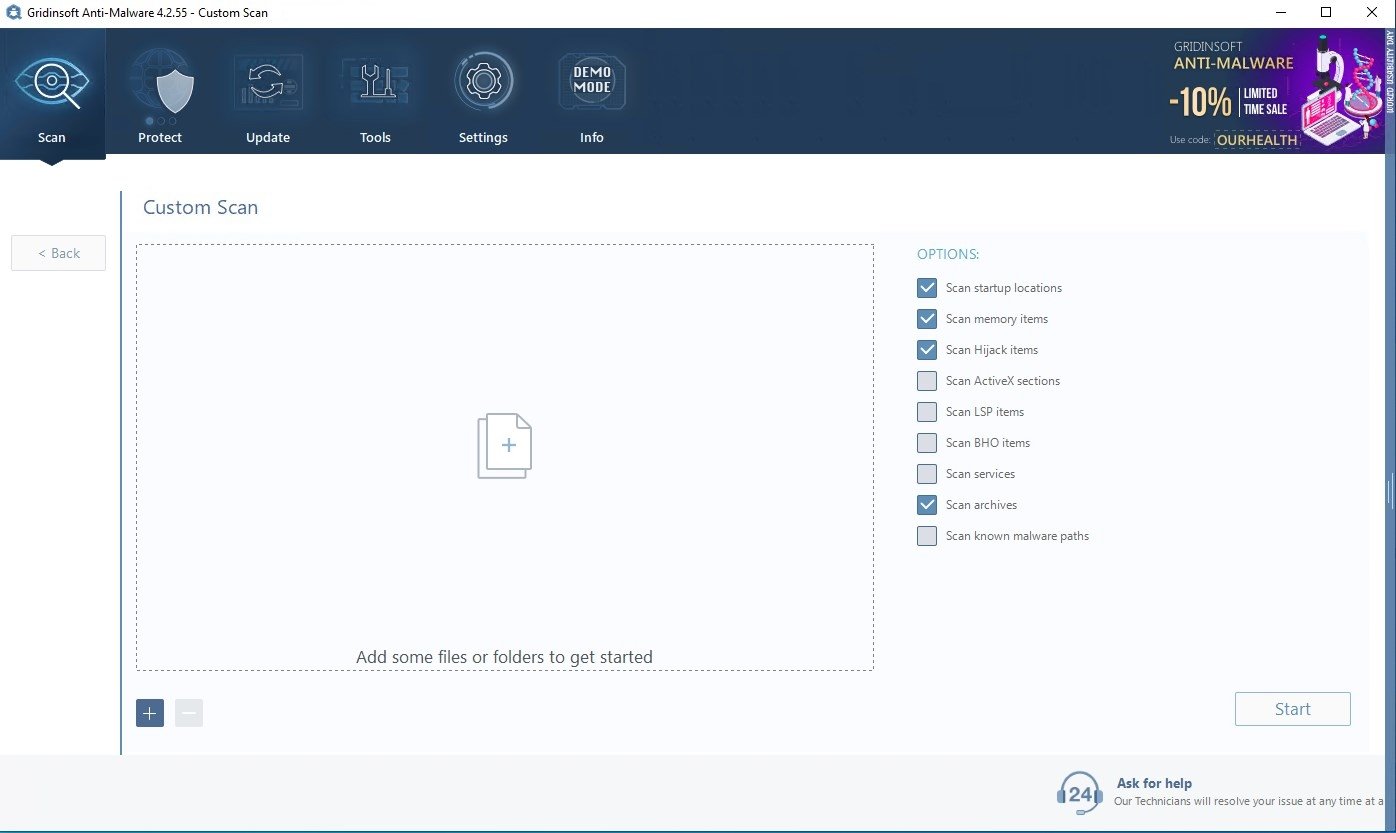Click the 24-hour support headset icon
Viewport: 1396px width, 833px height.
1080,793
